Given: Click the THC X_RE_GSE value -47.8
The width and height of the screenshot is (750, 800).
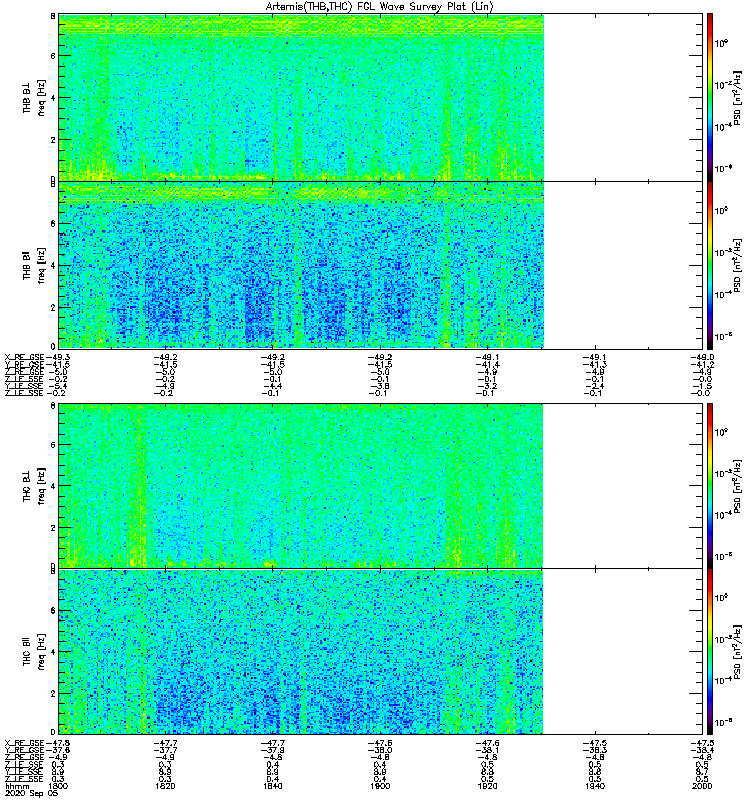Looking at the screenshot, I should 58,743.
